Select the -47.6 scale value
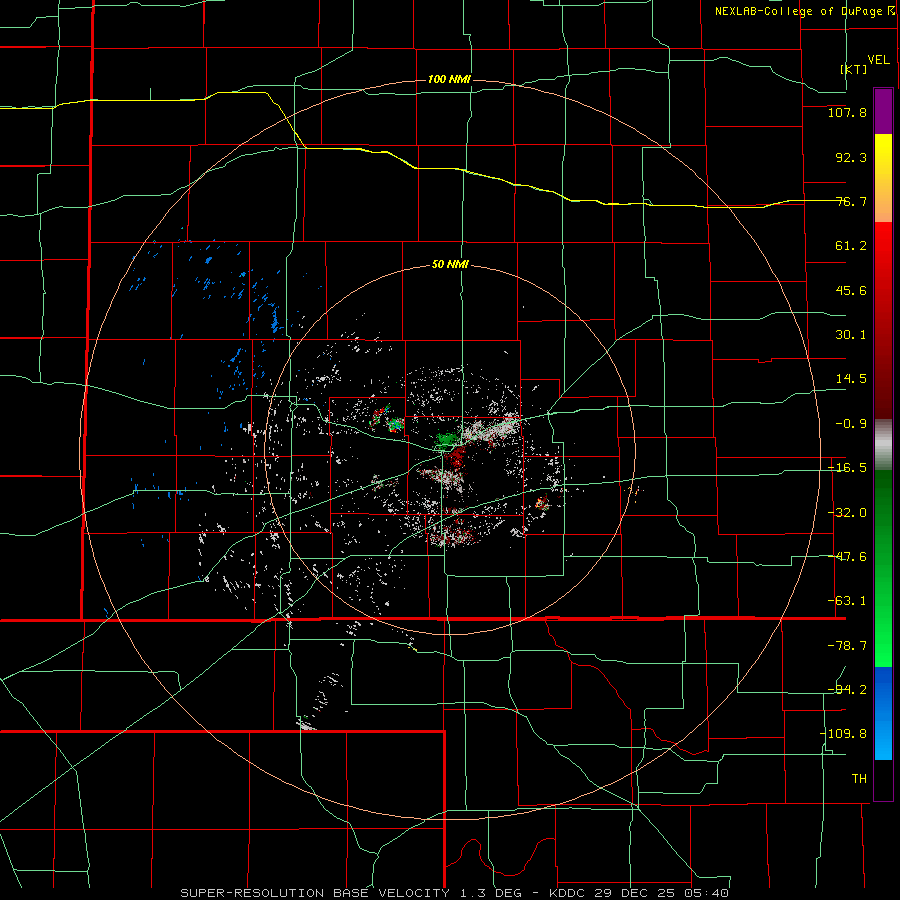Image resolution: width=900 pixels, height=900 pixels. 847,557
